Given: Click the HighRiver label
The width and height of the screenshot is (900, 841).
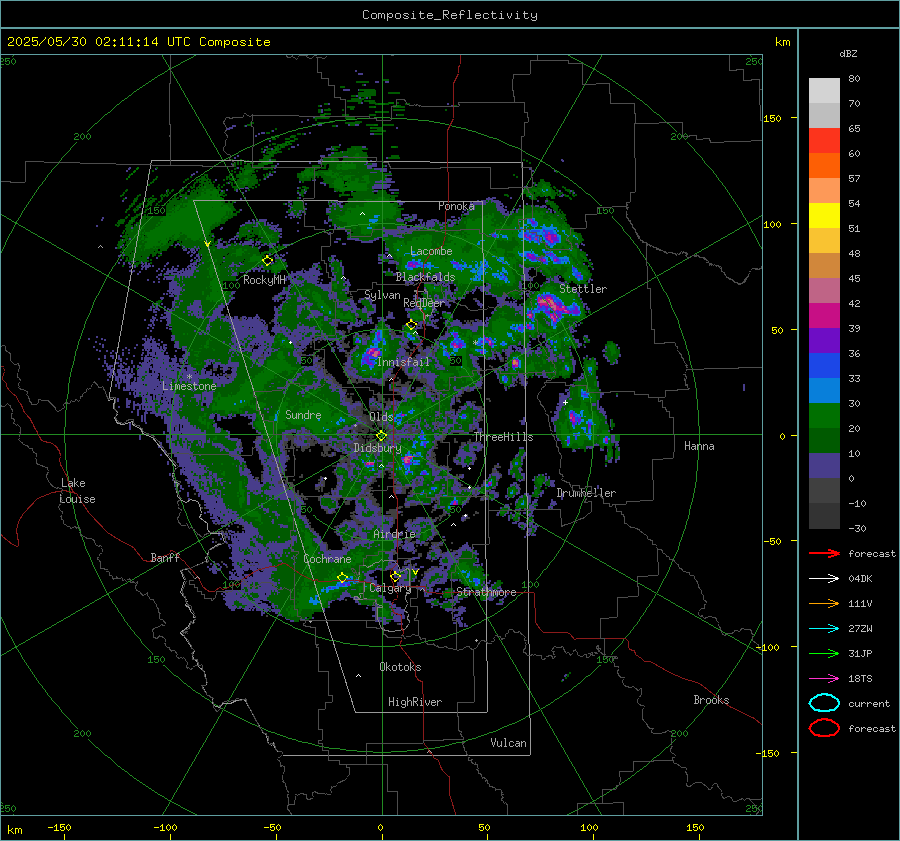Looking at the screenshot, I should point(415,702).
